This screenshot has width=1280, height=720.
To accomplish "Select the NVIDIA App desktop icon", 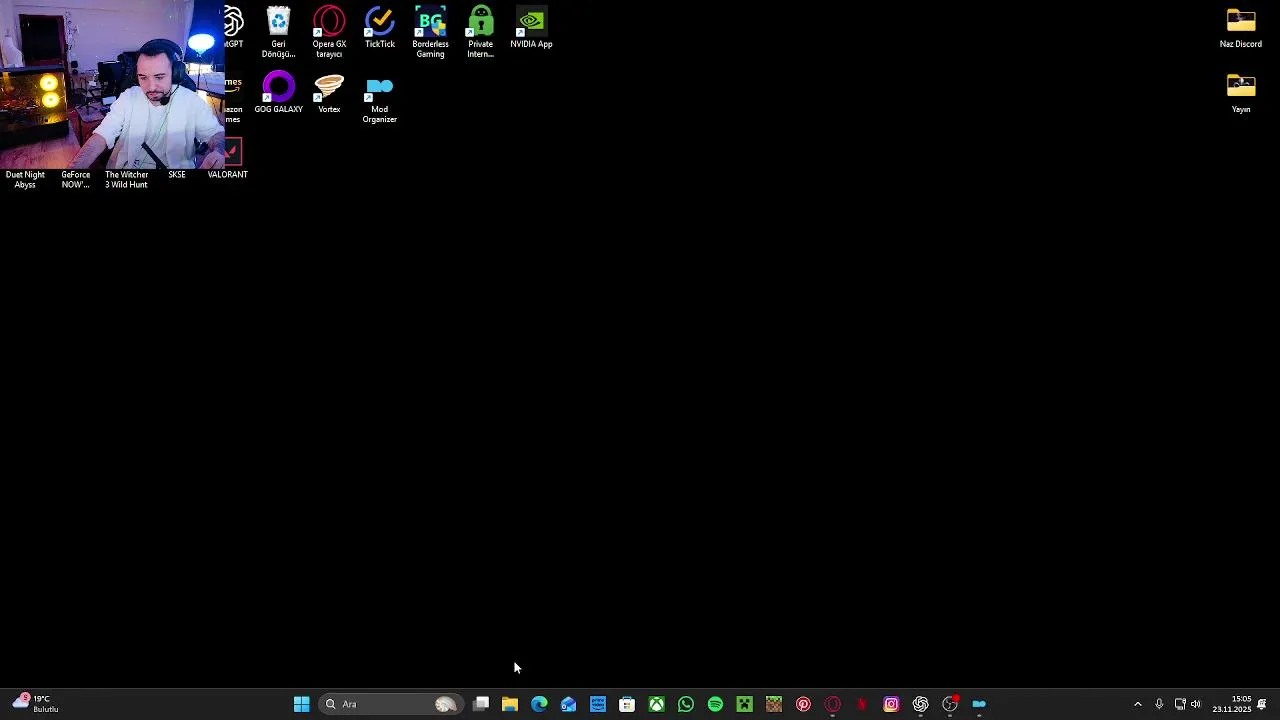I will coord(531,27).
